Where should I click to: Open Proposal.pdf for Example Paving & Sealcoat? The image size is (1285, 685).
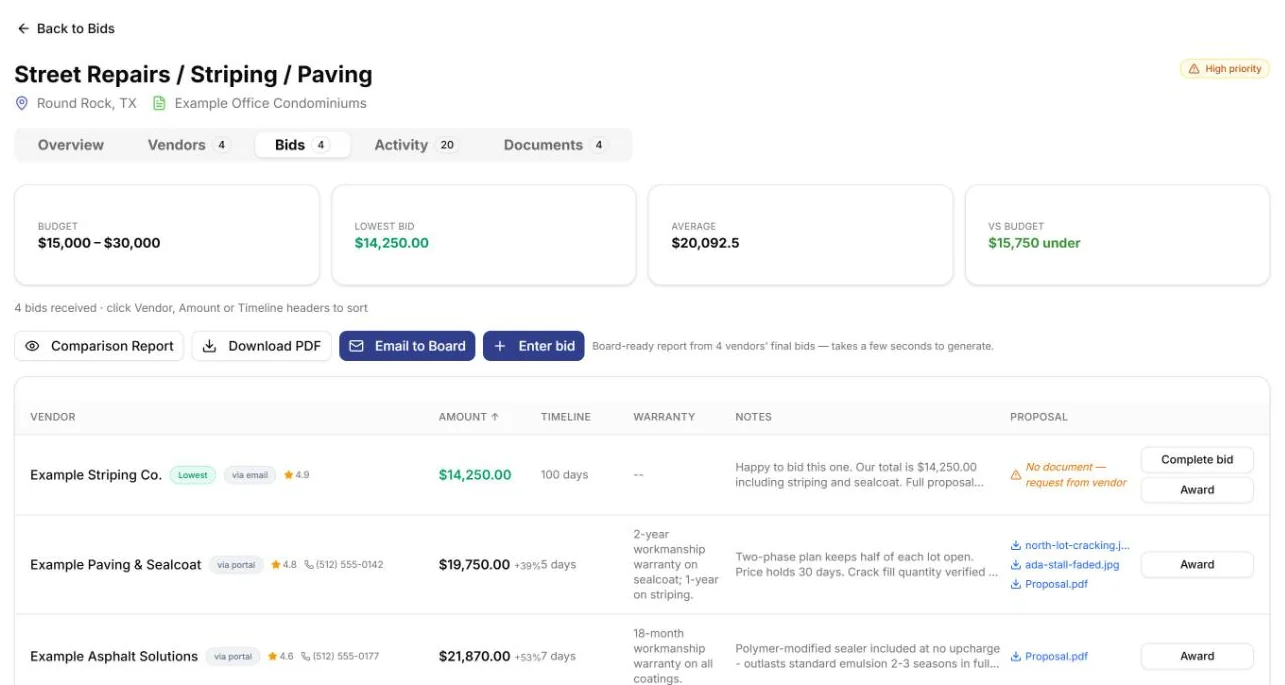(1056, 584)
